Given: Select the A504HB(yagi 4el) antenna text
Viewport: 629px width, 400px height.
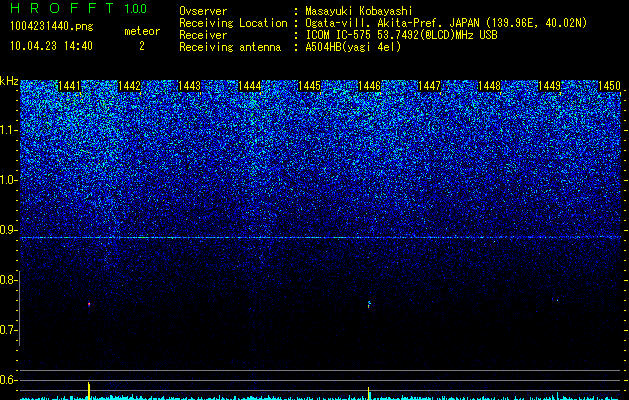Looking at the screenshot, I should tap(353, 47).
